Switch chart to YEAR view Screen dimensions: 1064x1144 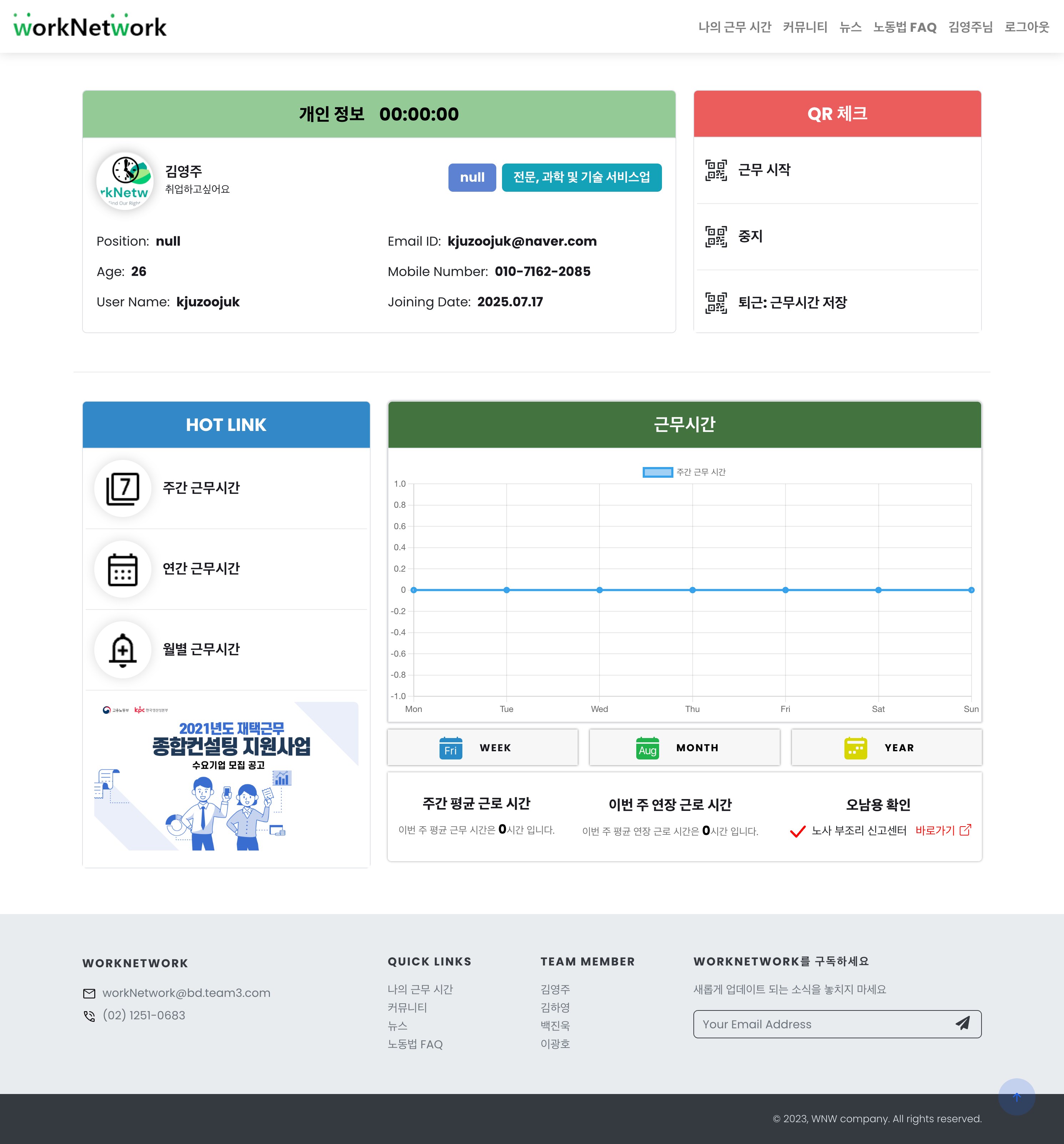click(x=886, y=748)
